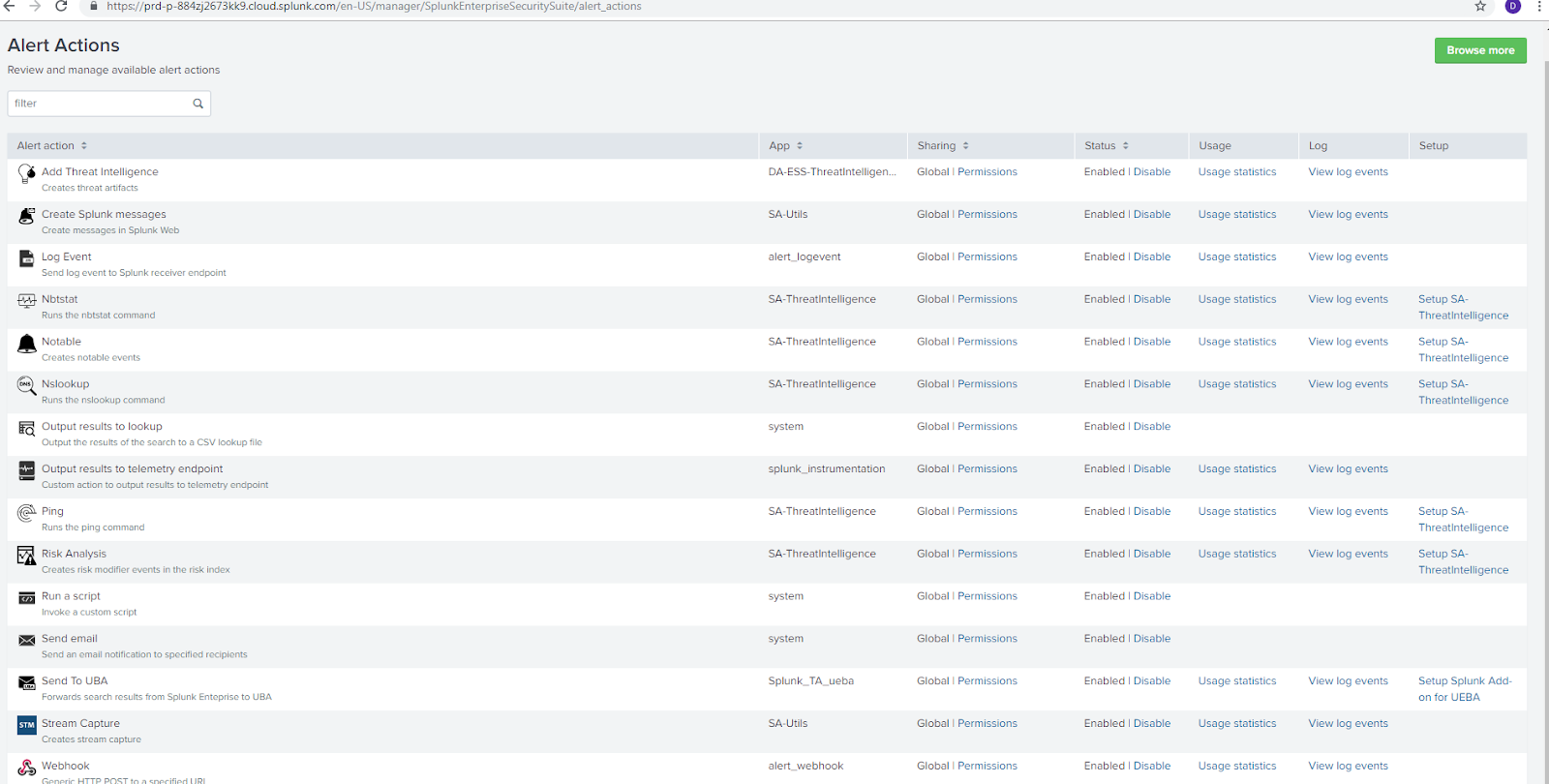View log events for Ping
The width and height of the screenshot is (1549, 784).
click(x=1348, y=512)
